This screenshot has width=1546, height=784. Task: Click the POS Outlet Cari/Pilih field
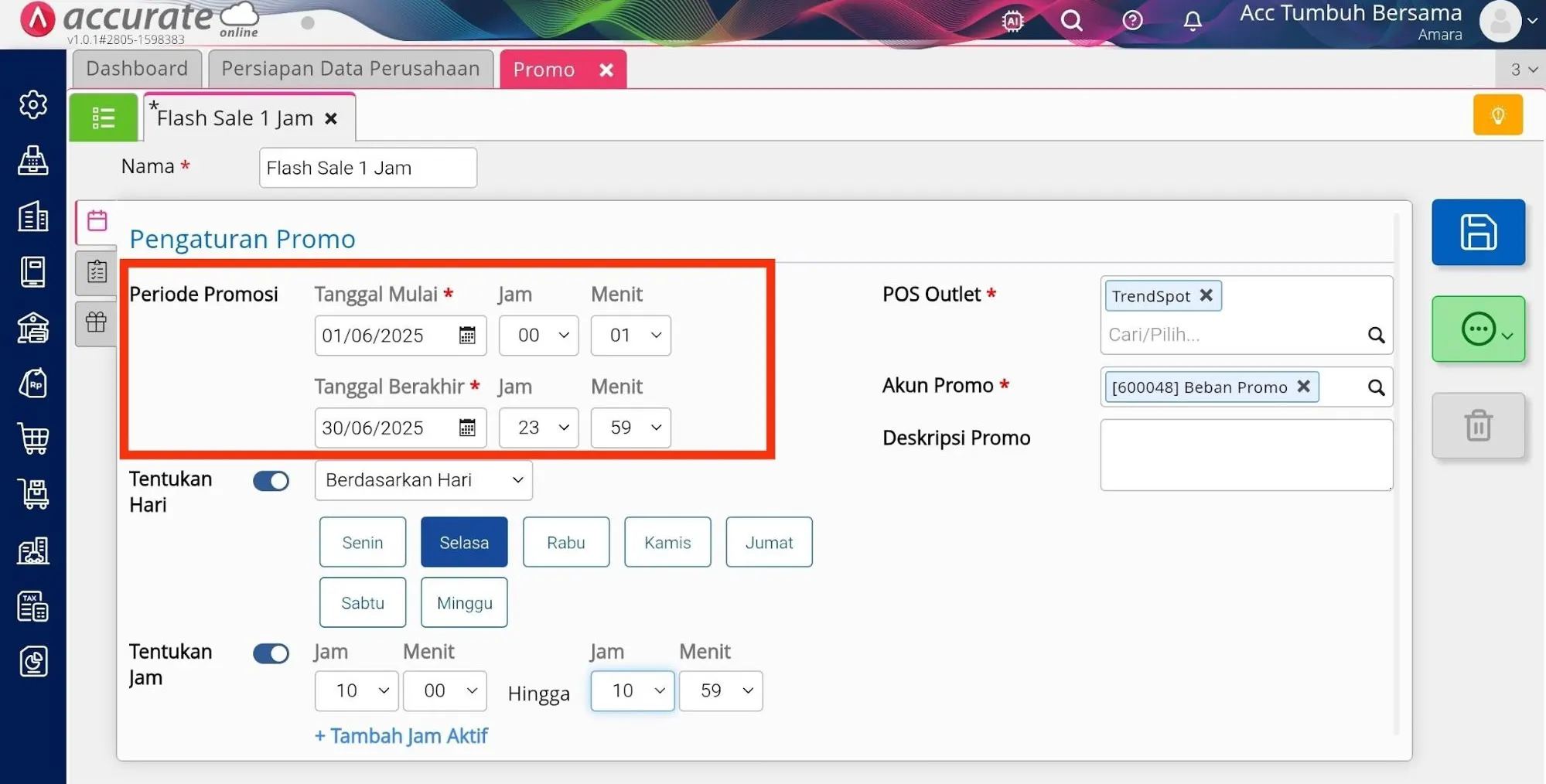1234,335
